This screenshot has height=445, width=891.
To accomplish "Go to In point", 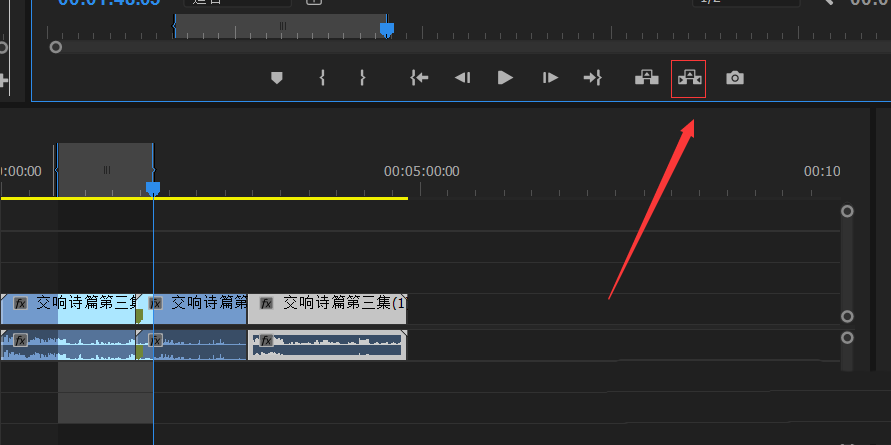I will click(419, 78).
